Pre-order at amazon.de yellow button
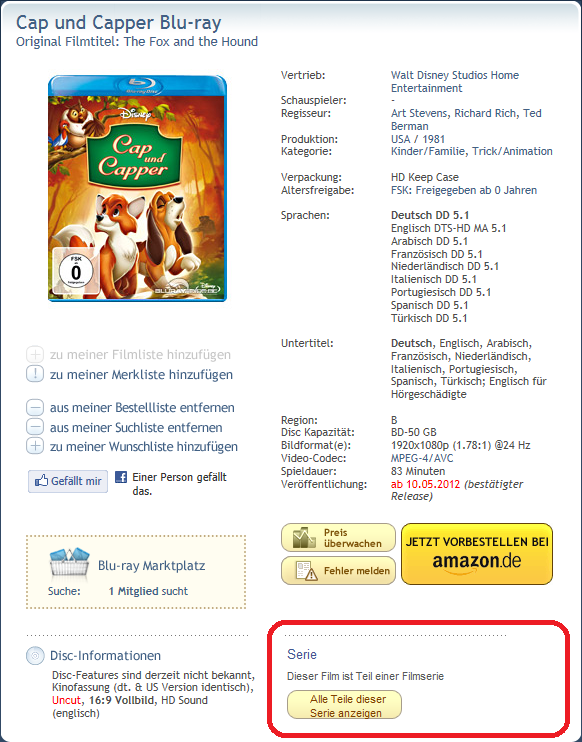This screenshot has width=582, height=742. [x=476, y=554]
